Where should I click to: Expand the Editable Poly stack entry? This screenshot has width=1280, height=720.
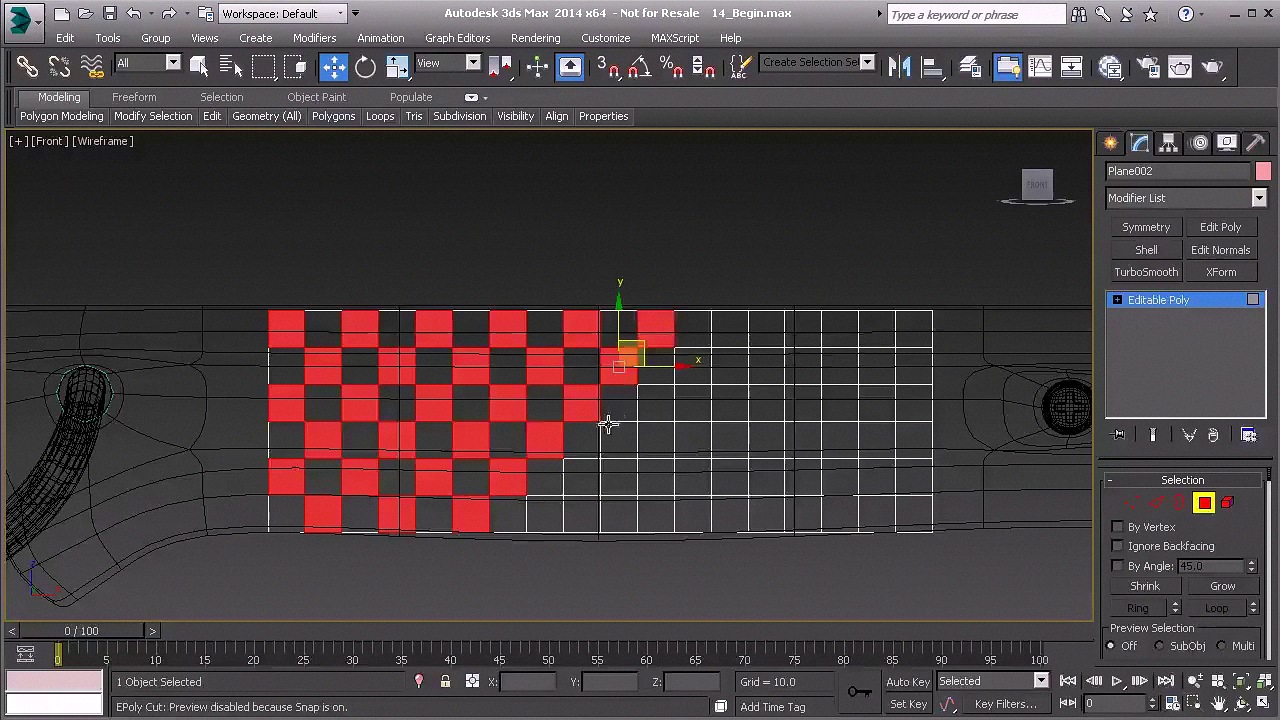coord(1117,300)
